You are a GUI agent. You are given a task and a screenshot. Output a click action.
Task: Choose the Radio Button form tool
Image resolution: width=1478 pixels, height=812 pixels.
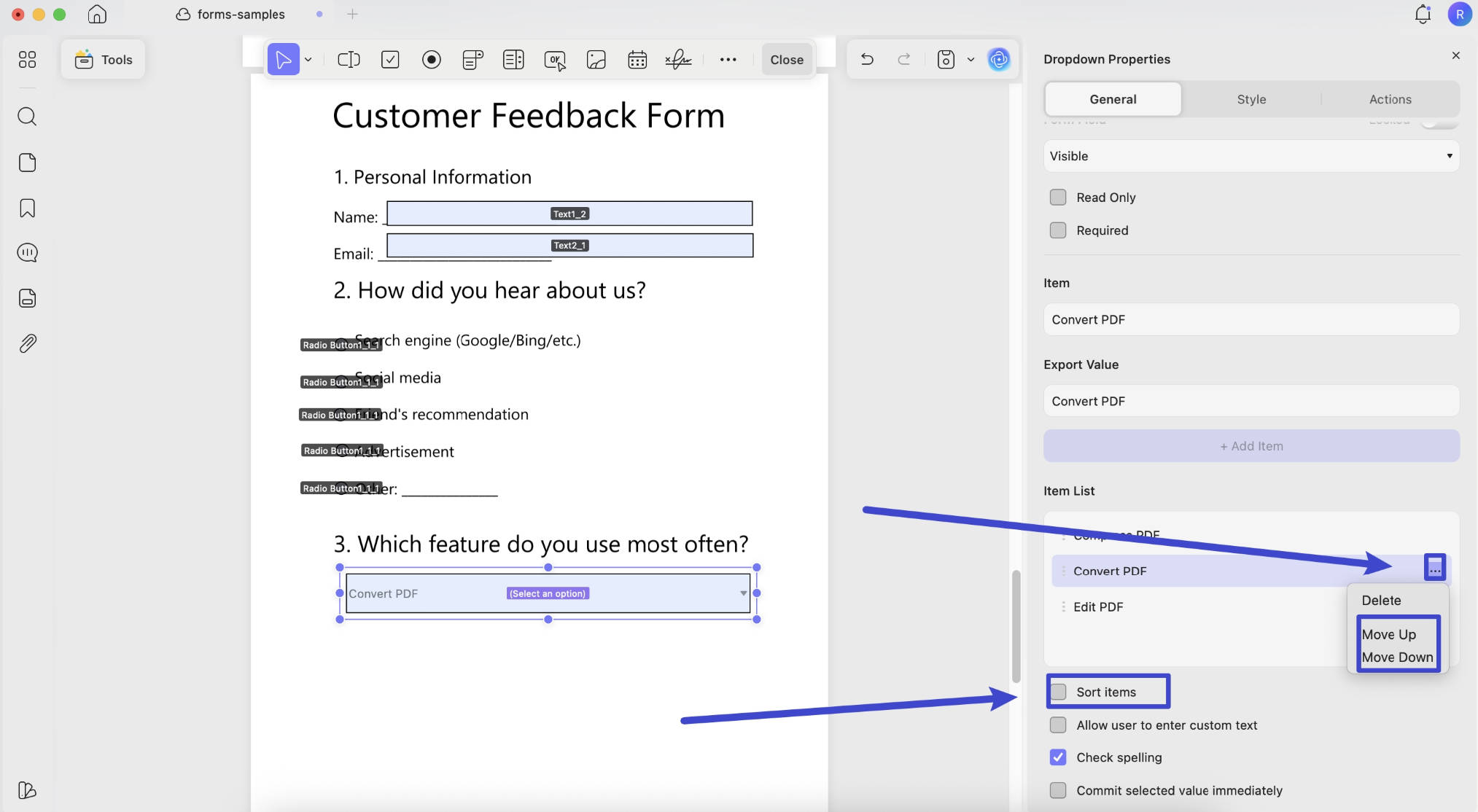click(432, 59)
